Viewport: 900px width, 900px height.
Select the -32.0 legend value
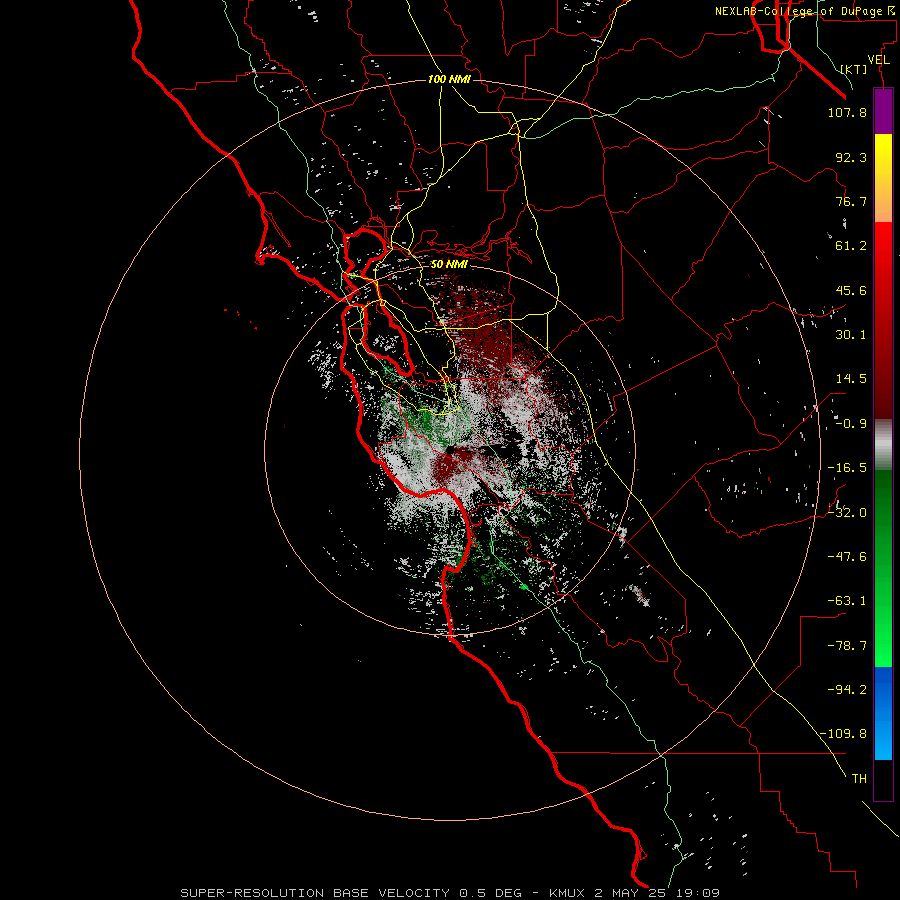(x=847, y=513)
